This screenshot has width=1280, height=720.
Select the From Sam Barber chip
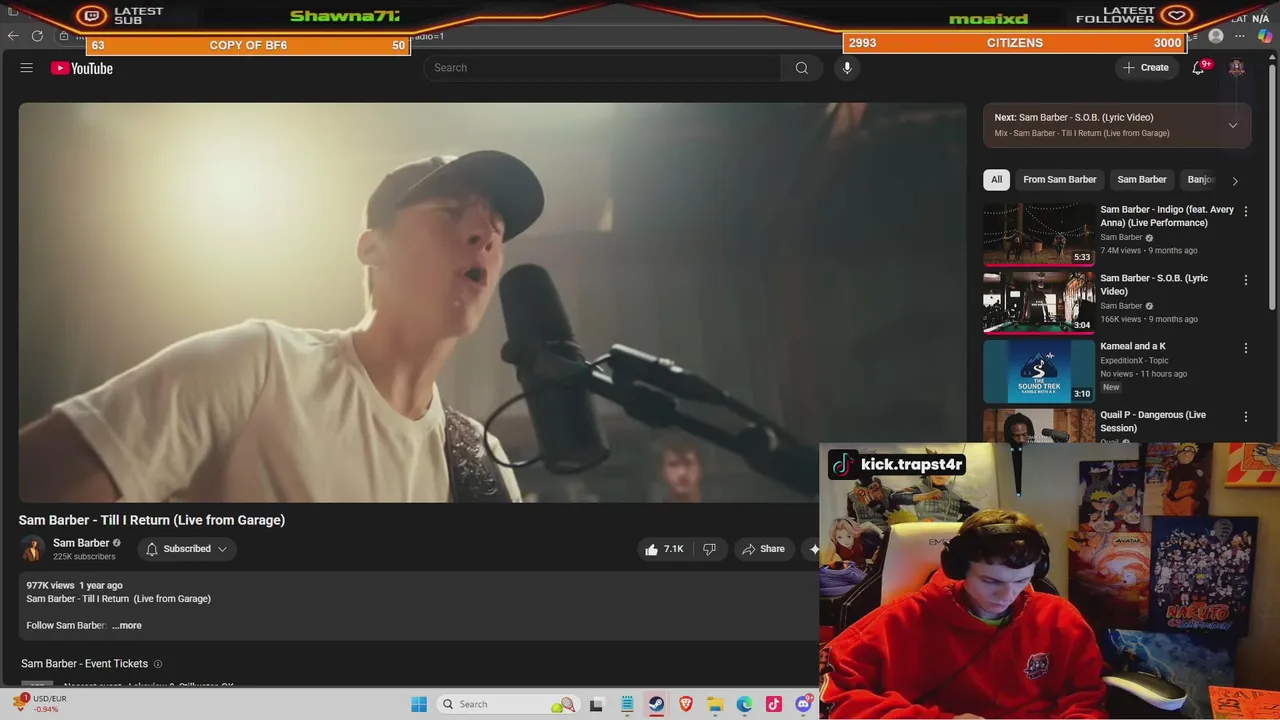tap(1059, 180)
